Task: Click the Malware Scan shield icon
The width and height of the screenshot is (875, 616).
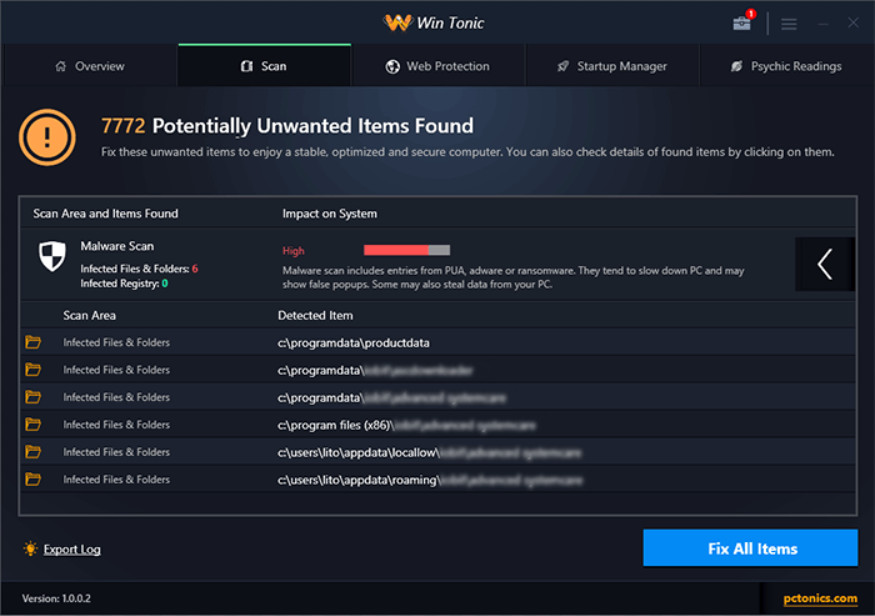Action: click(x=52, y=256)
